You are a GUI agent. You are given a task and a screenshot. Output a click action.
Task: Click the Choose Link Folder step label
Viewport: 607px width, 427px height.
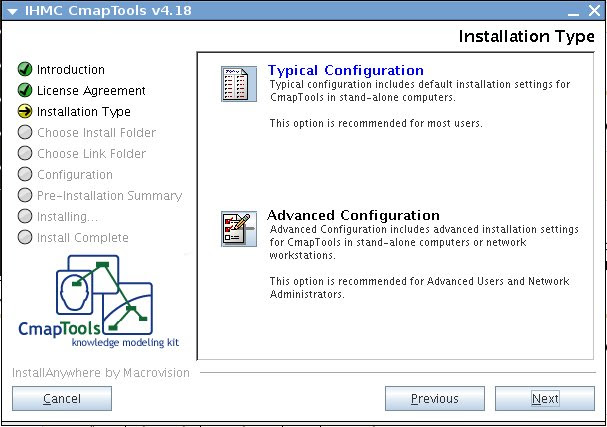pos(91,154)
